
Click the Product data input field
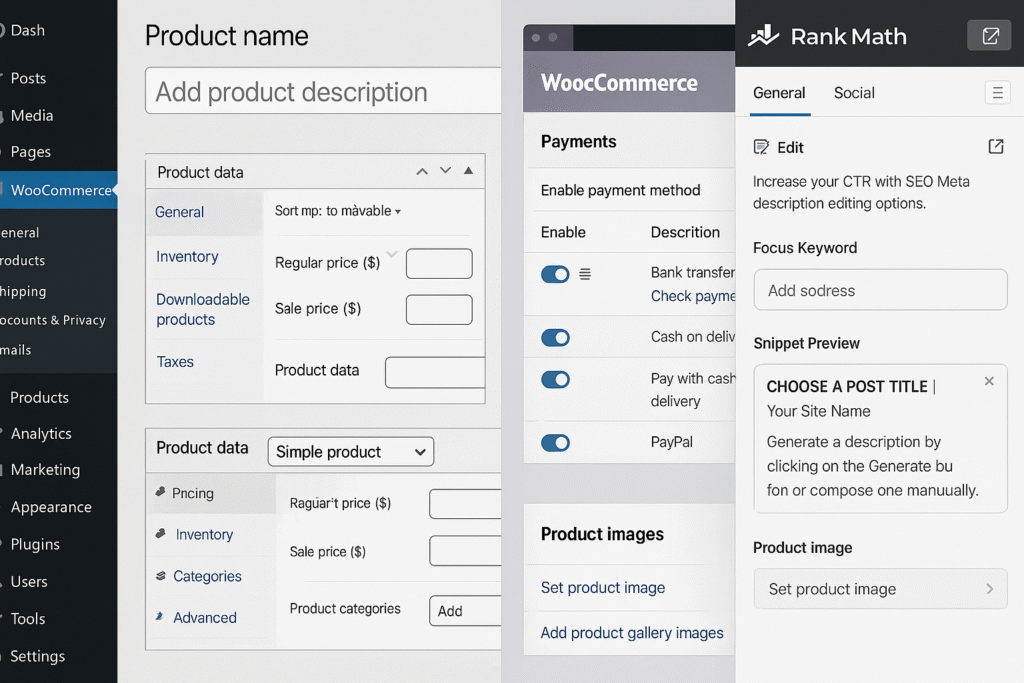point(435,372)
